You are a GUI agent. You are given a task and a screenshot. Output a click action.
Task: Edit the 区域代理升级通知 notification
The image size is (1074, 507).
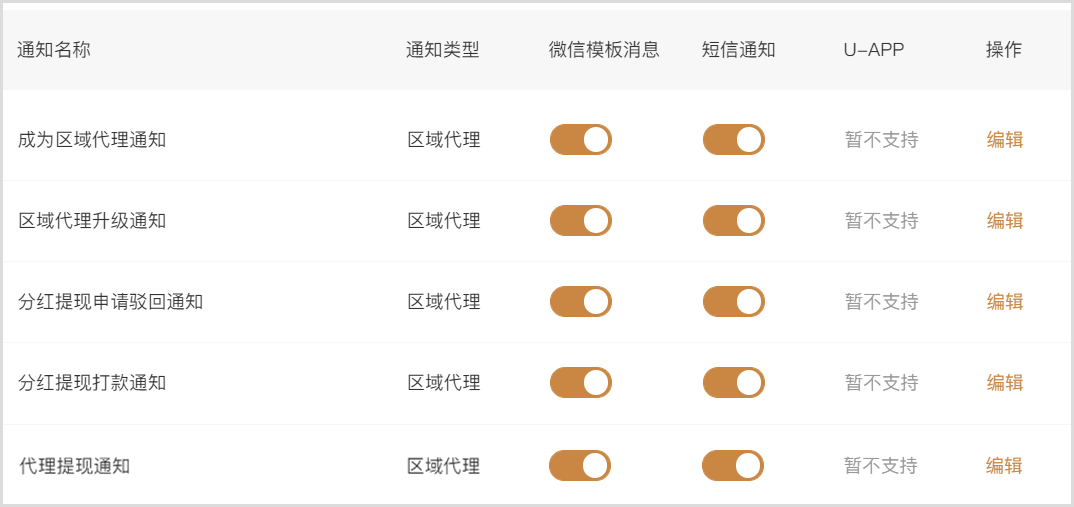[1004, 221]
